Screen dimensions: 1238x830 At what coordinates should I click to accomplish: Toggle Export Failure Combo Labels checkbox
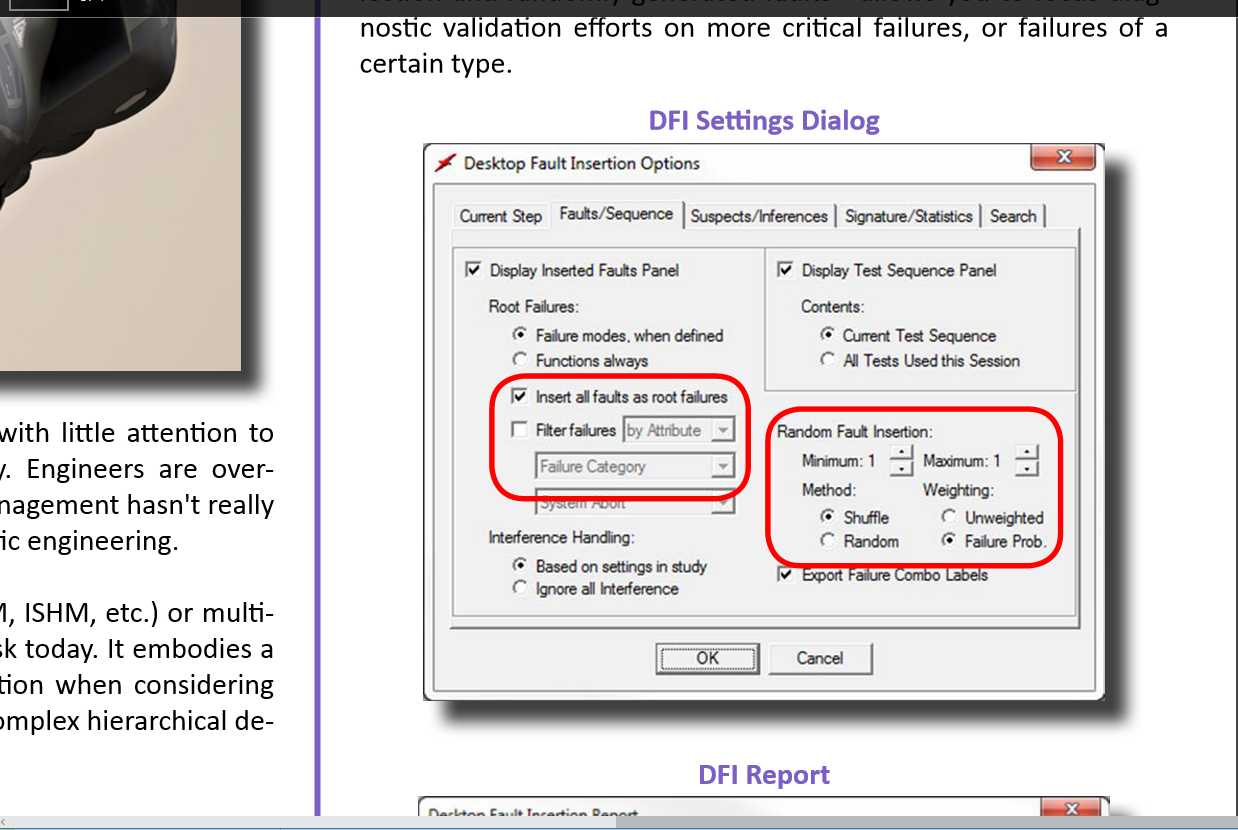(x=785, y=575)
